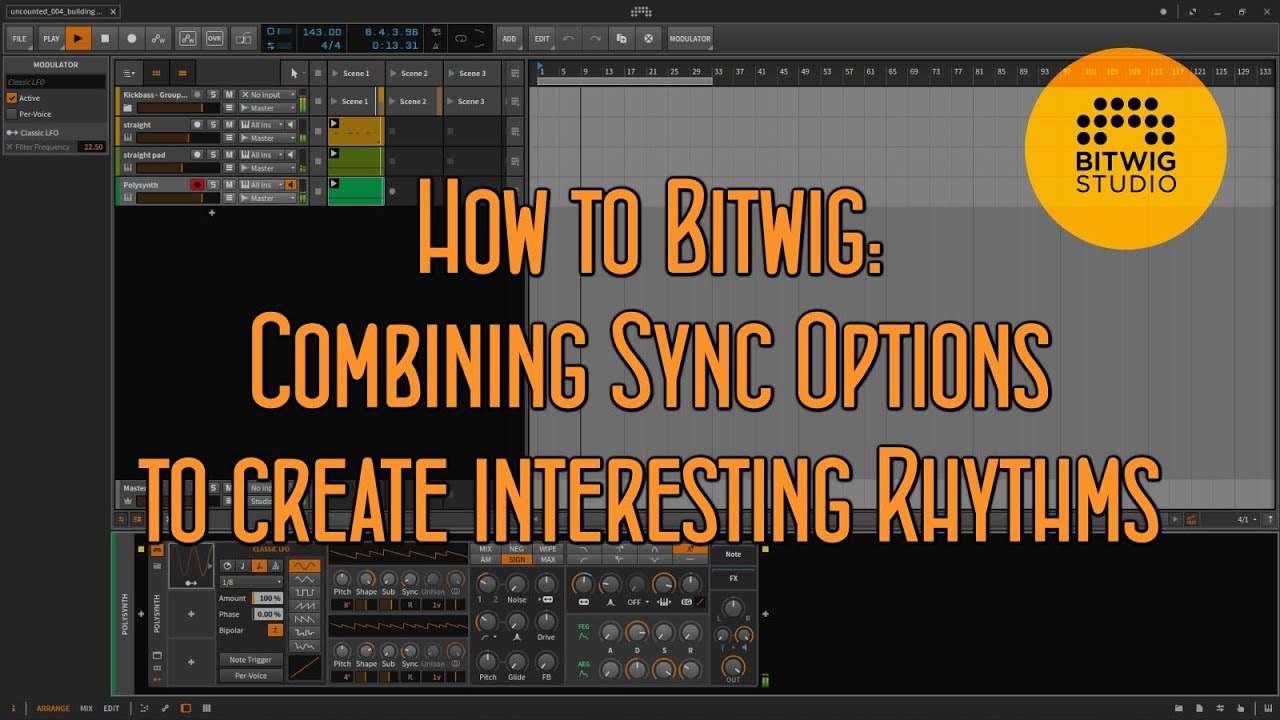
Task: Click the LFO Phase 0.00% slider
Action: [268, 614]
